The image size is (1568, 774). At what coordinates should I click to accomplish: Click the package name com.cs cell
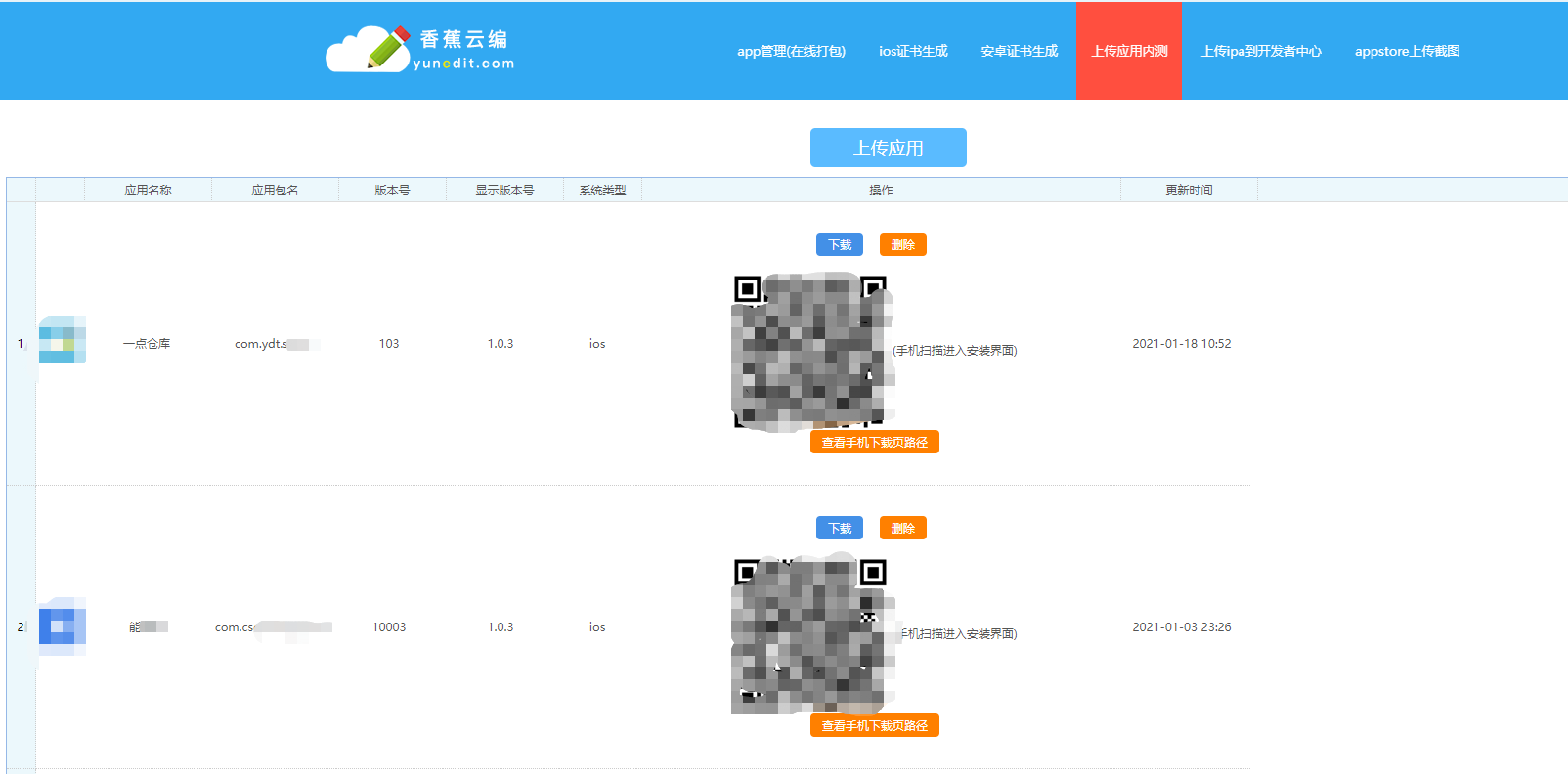coord(274,627)
